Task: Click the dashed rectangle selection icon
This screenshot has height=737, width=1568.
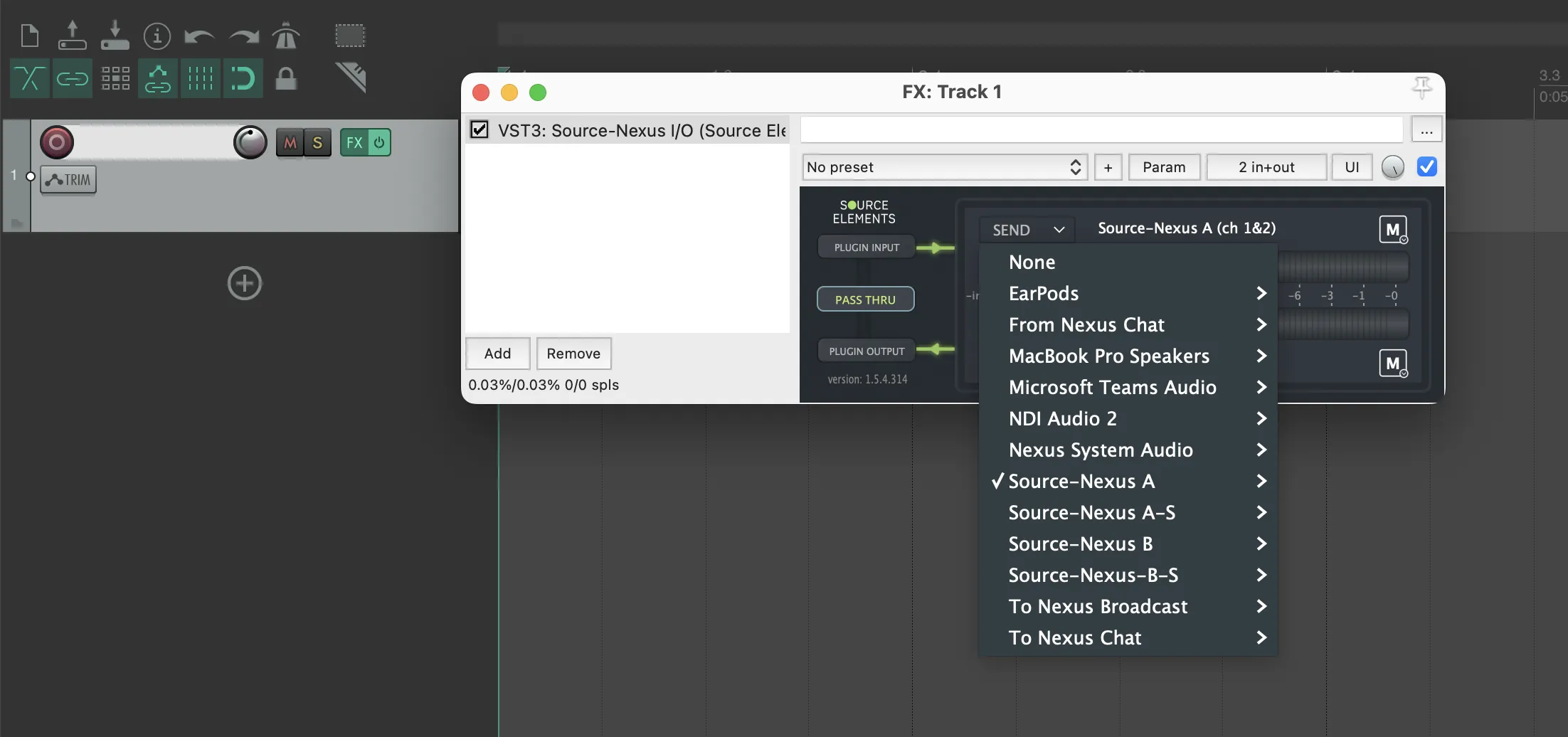Action: [x=350, y=36]
